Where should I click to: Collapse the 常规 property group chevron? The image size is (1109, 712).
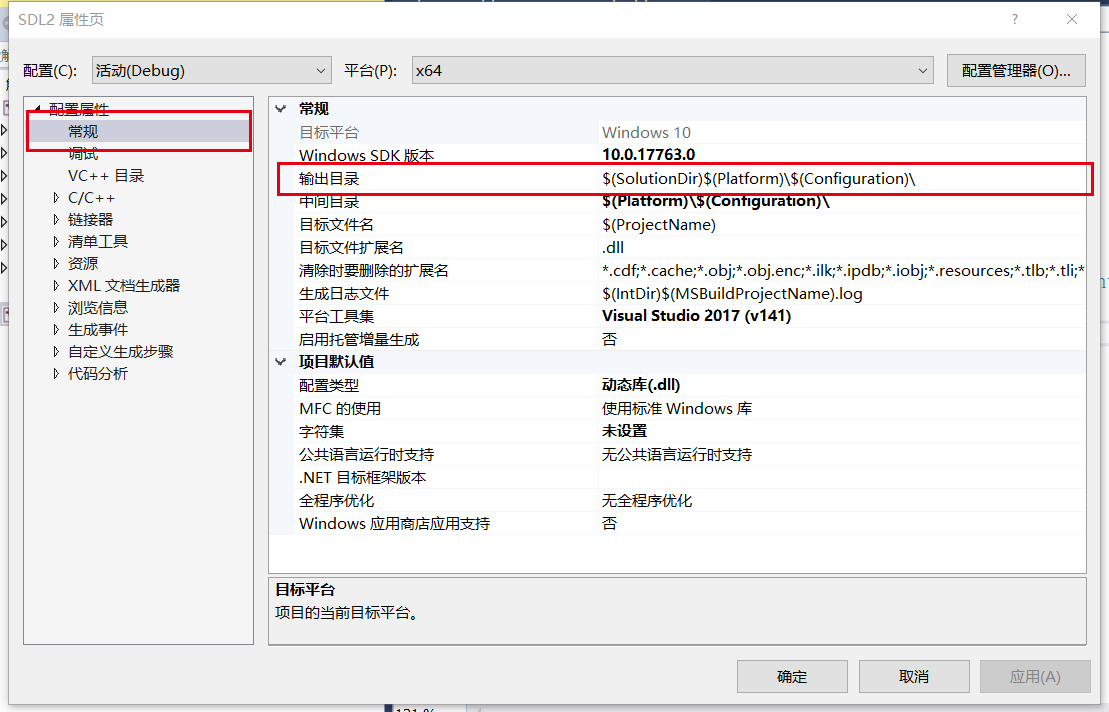click(281, 109)
